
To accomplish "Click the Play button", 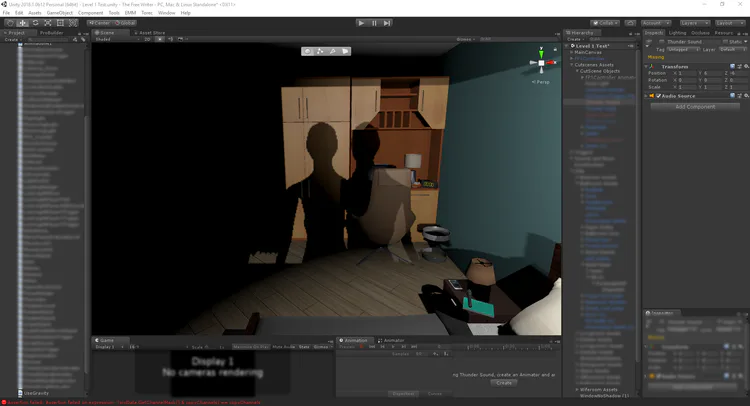I will (x=361, y=23).
